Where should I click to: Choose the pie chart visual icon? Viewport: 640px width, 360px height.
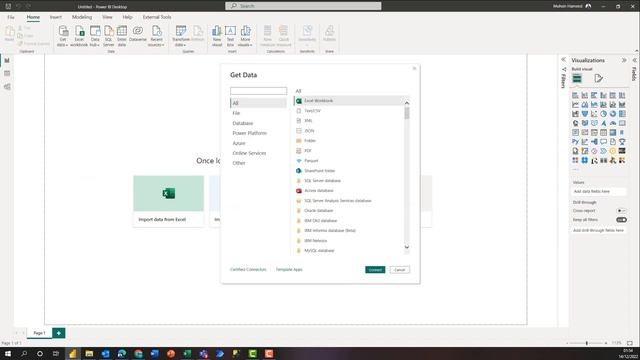pos(603,114)
